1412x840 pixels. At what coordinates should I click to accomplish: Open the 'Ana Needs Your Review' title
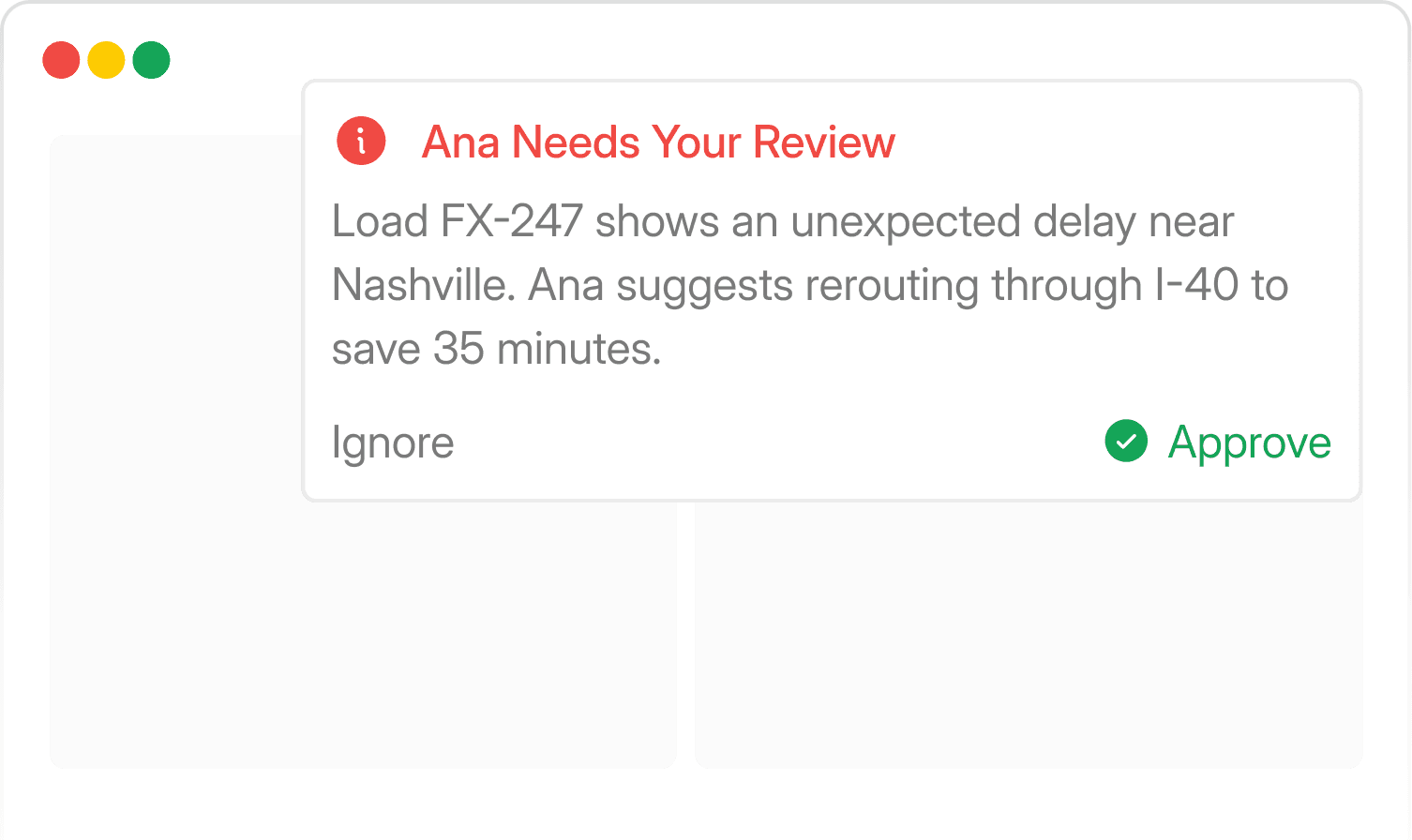point(658,142)
